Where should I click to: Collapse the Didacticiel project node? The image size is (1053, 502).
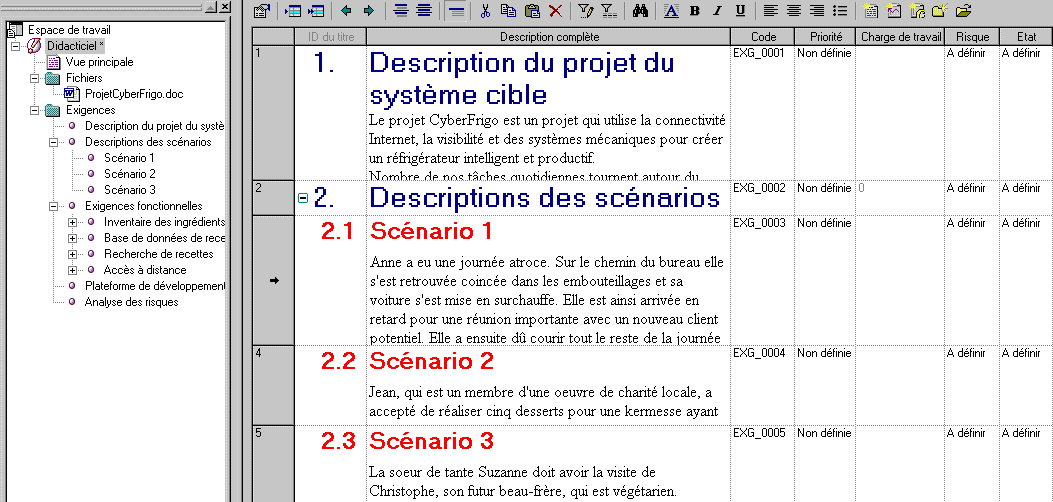[15, 46]
